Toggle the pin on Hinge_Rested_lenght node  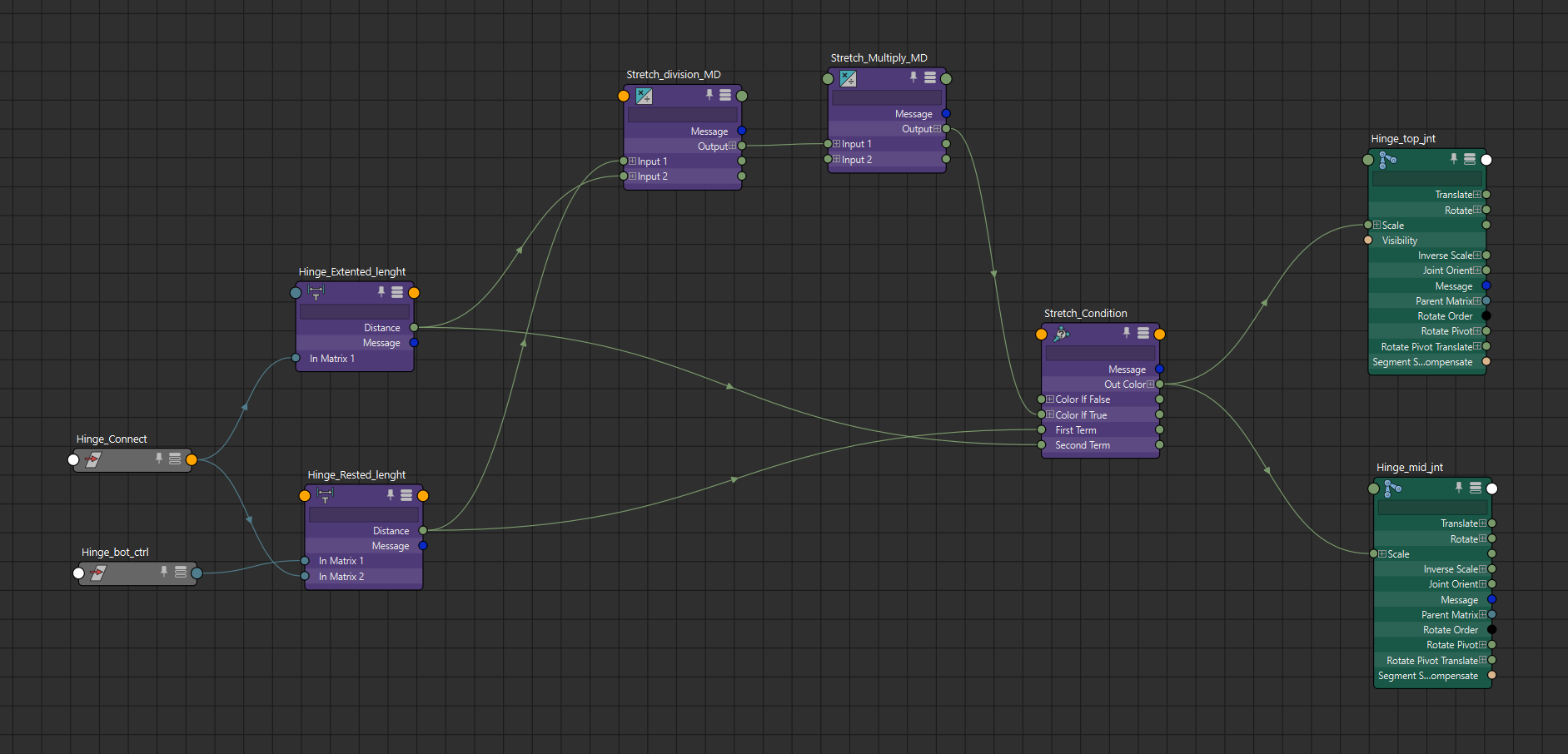[x=390, y=494]
